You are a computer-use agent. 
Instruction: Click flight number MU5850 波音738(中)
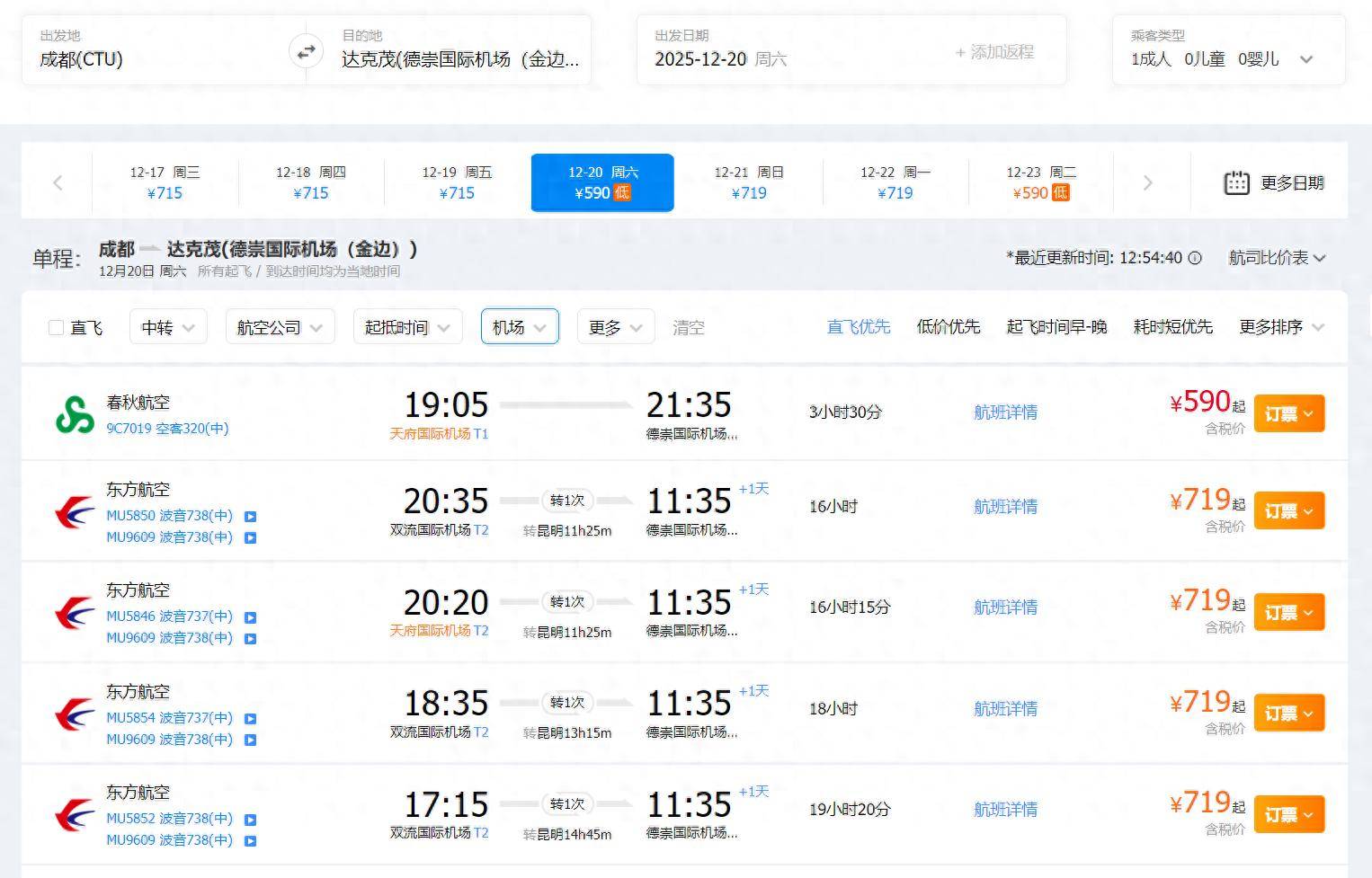coord(169,516)
